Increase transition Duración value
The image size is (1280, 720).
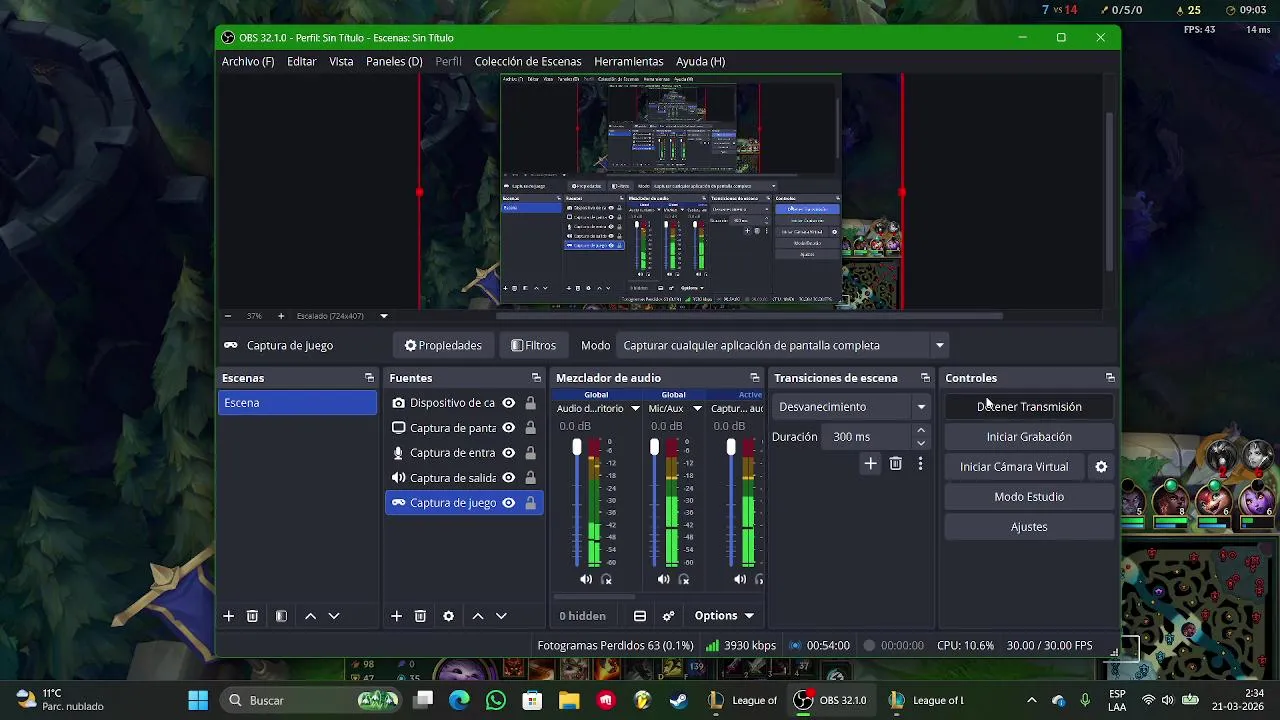[x=921, y=431]
